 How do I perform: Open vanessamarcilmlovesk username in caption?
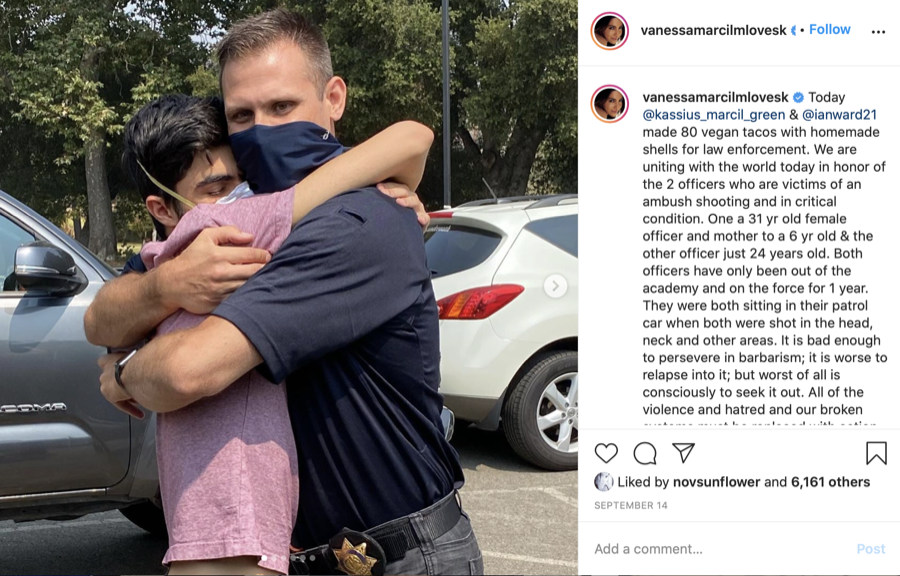tap(715, 98)
